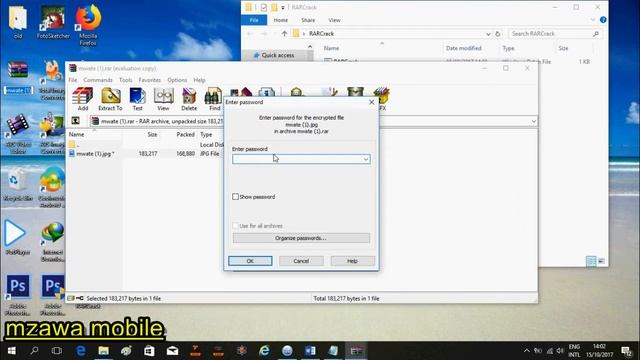Click the drive icon in WinRAR status bar
640x360 pixels.
(x=71, y=298)
